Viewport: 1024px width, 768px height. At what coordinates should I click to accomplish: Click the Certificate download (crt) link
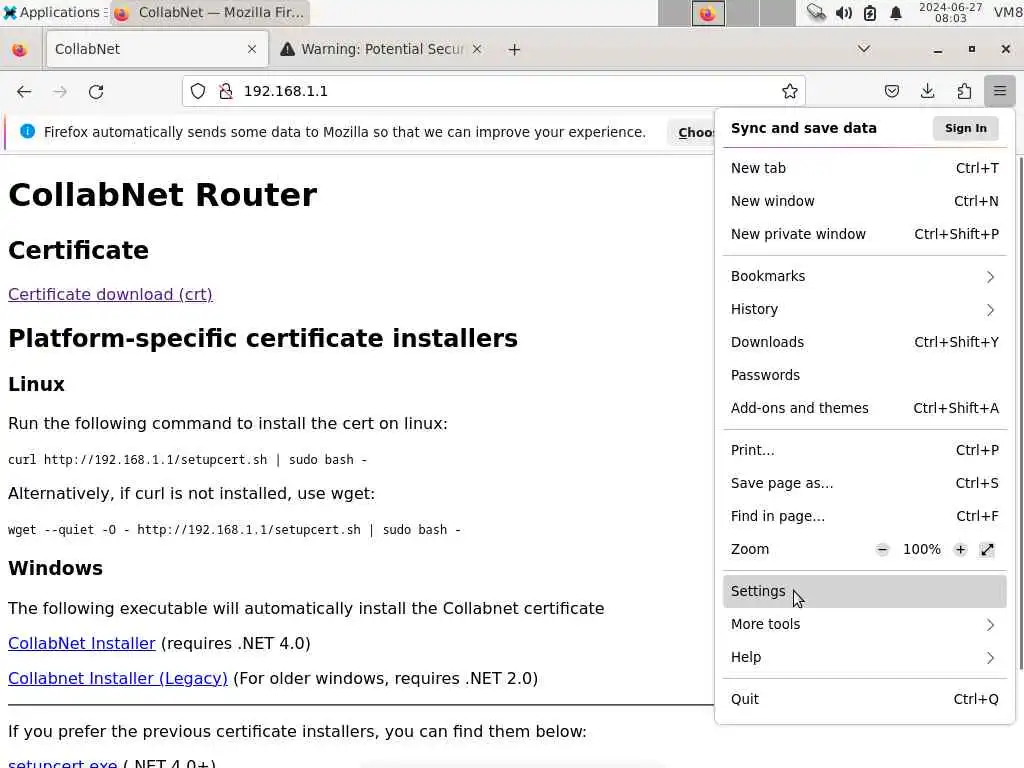tap(110, 295)
